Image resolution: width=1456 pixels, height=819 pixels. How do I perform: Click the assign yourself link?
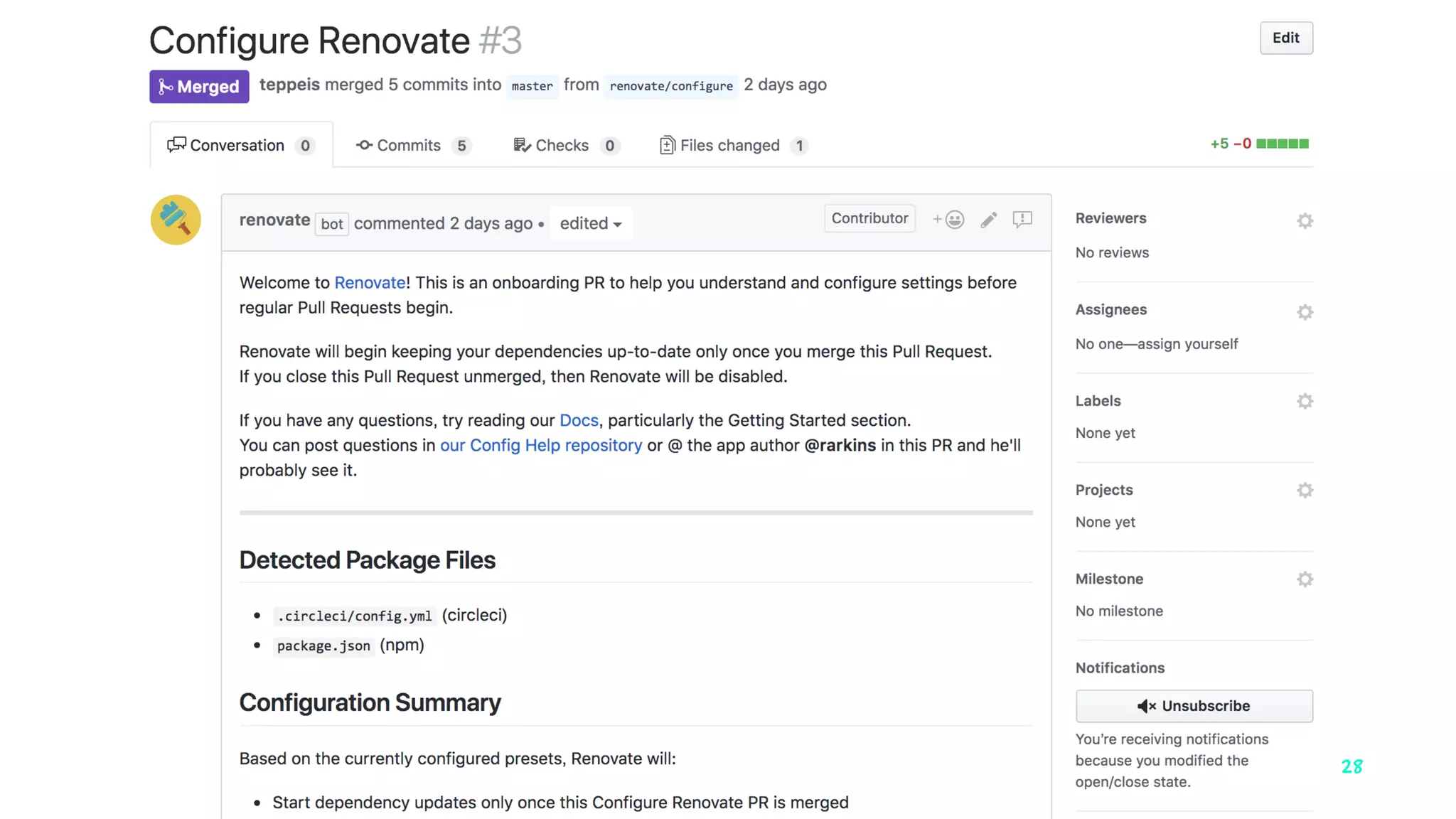click(x=1187, y=344)
